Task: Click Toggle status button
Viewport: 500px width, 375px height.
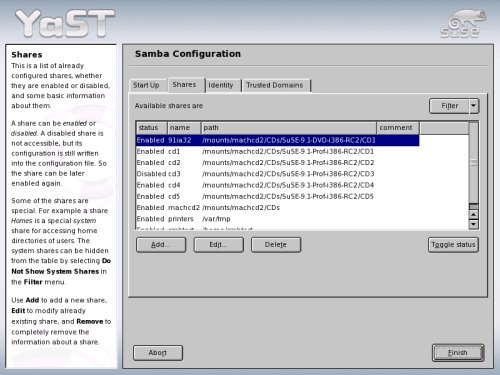Action: point(453,245)
